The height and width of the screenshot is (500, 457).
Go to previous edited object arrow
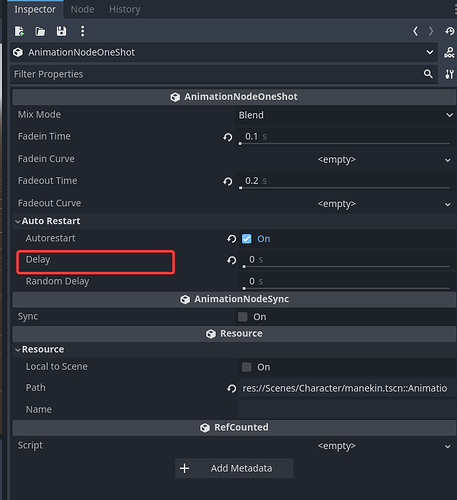point(415,31)
